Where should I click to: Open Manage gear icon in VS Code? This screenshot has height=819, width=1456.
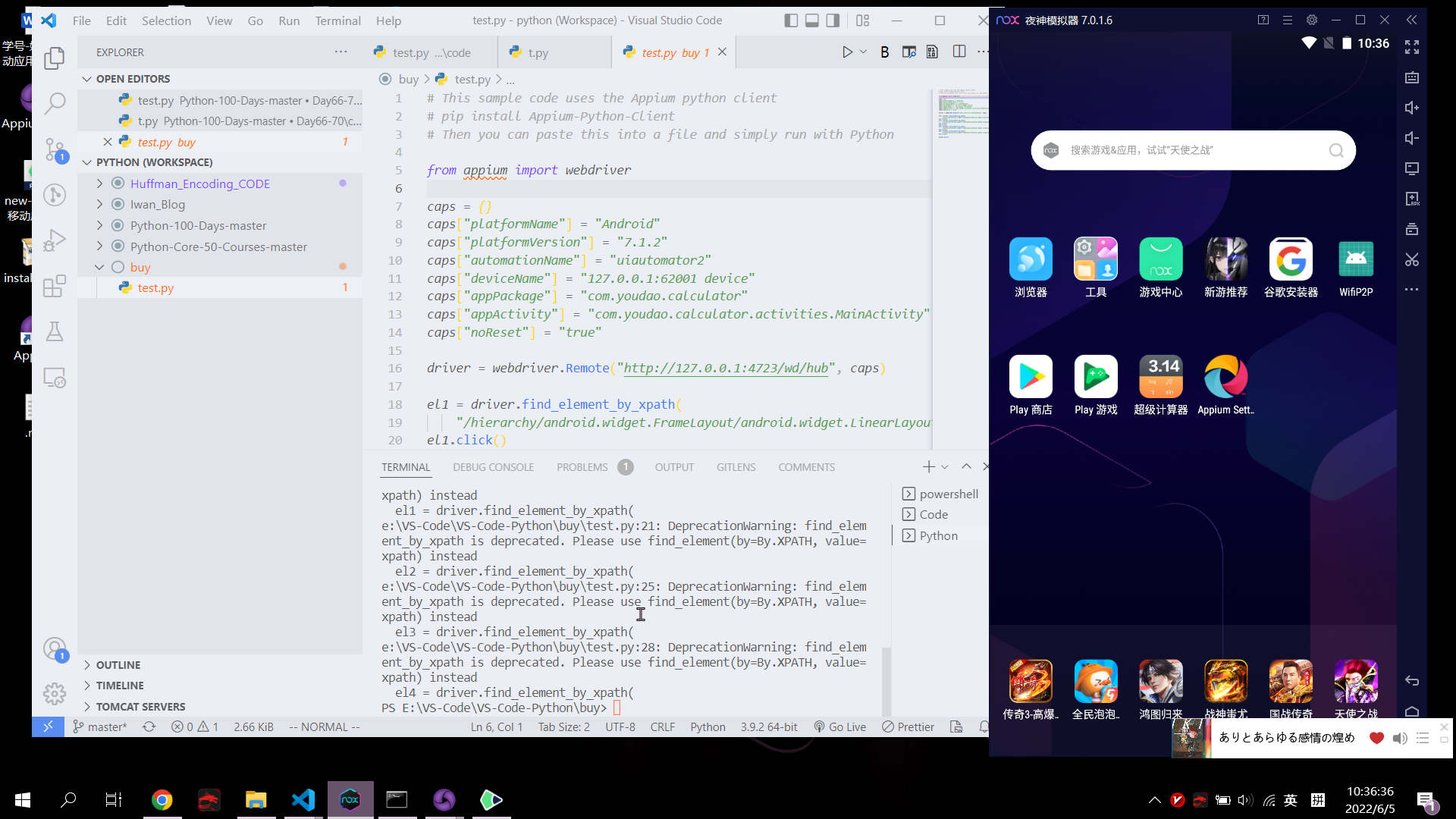[55, 693]
